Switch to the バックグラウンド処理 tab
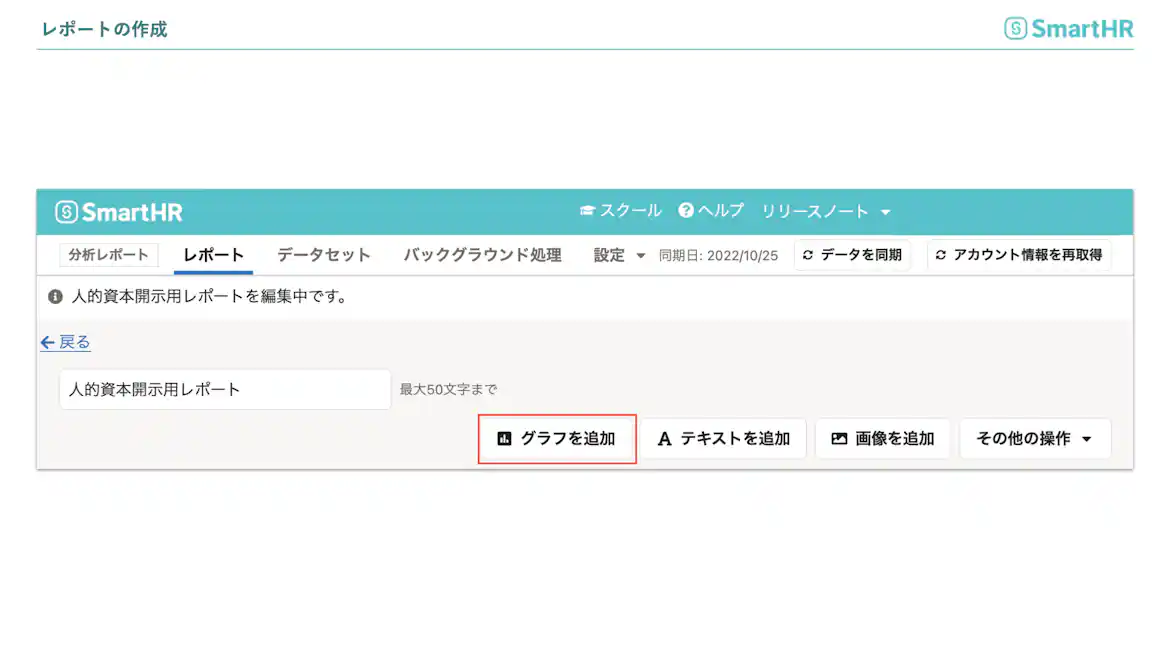This screenshot has height=658, width=1170. (482, 255)
